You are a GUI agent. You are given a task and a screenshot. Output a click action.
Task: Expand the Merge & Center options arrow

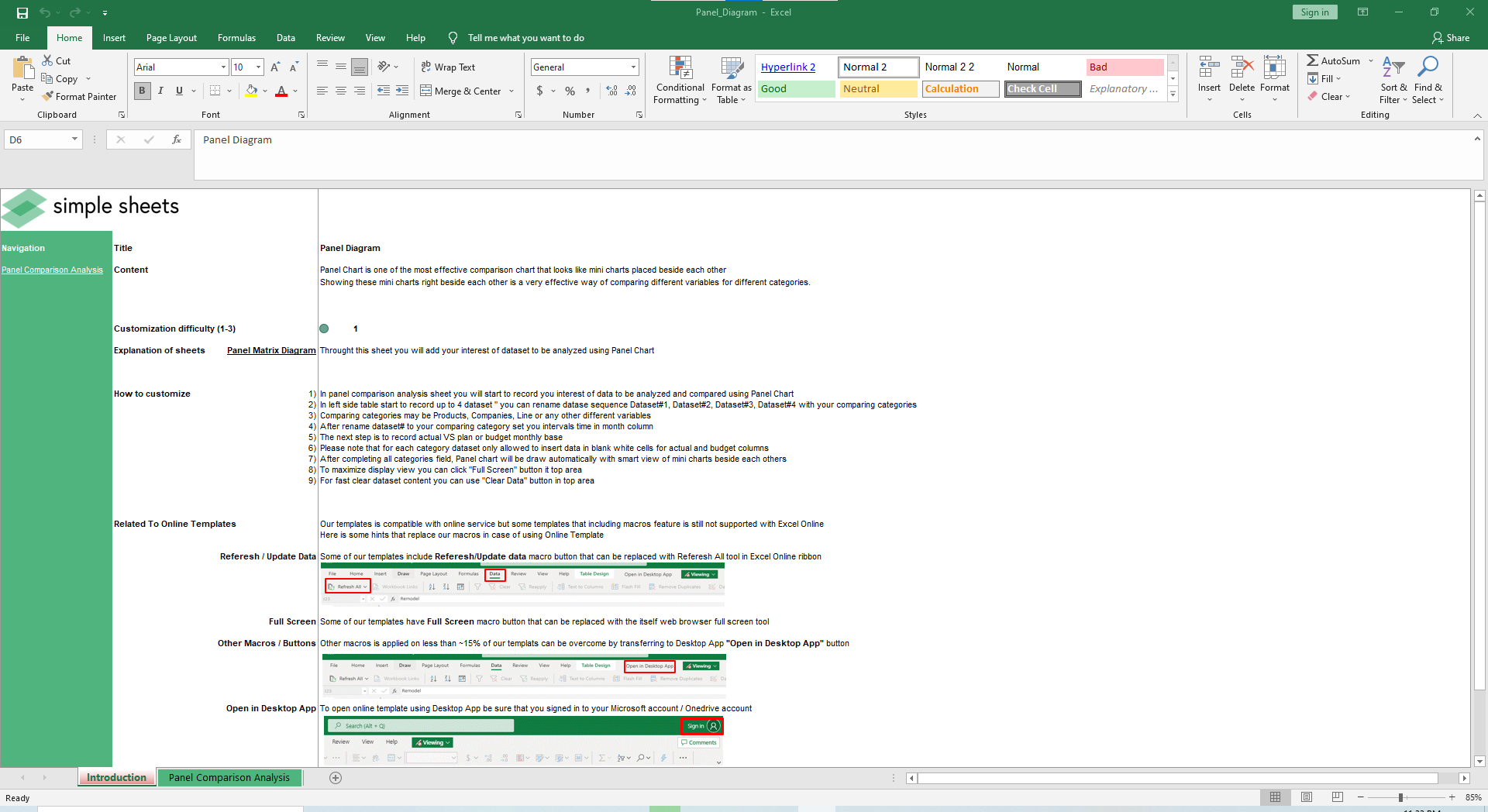click(511, 91)
